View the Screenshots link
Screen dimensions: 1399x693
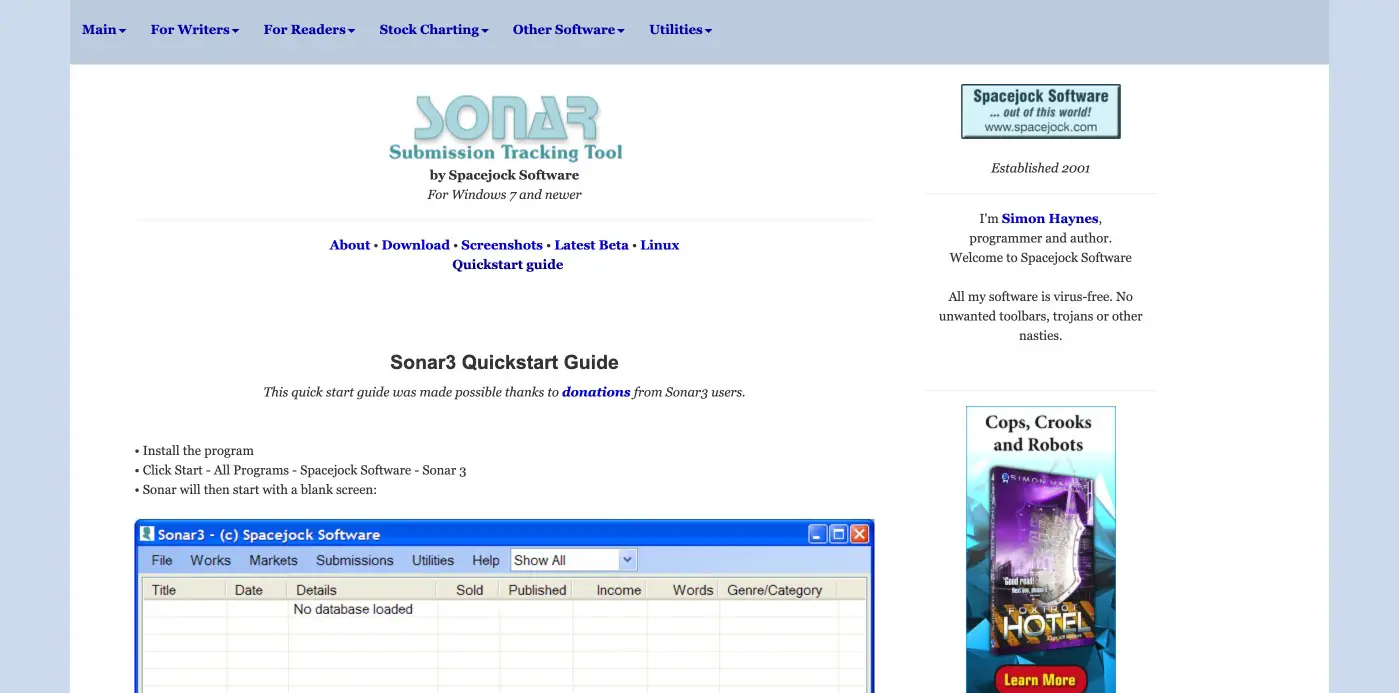[x=502, y=245]
